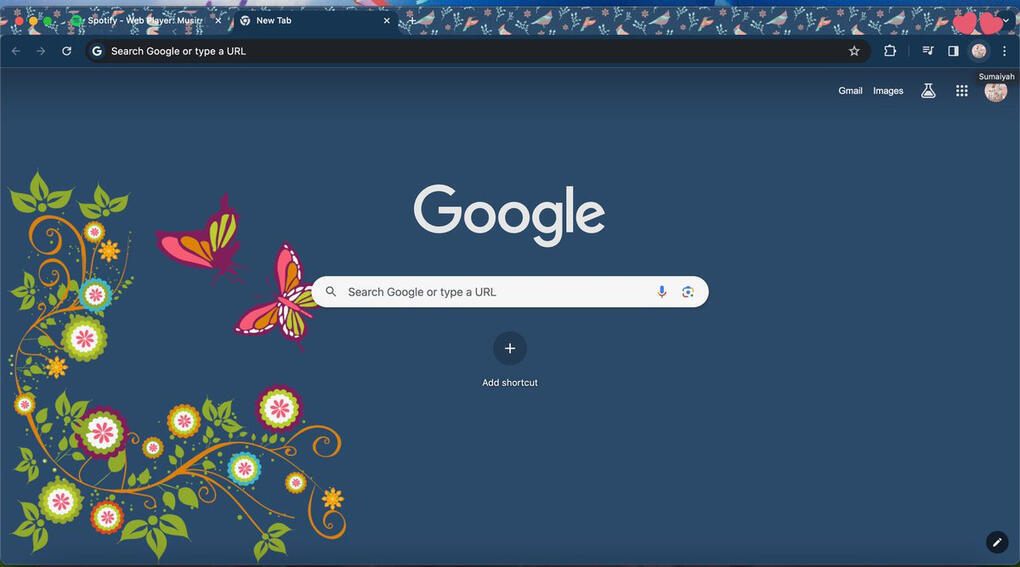The width and height of the screenshot is (1020, 567).
Task: Open the Extensions puzzle icon
Action: point(890,51)
